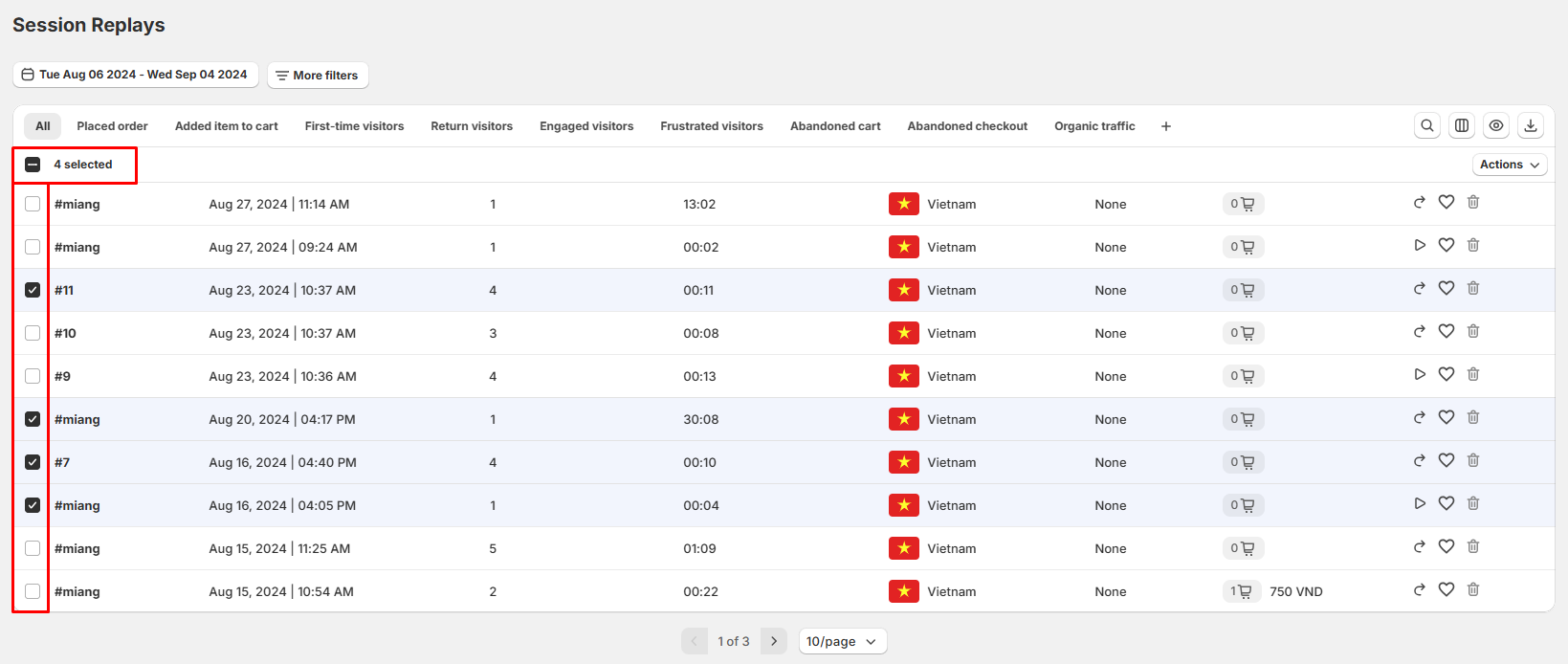Viewport: 1568px width, 664px height.
Task: Favorite the #10 session with its heart icon
Action: pyautogui.click(x=1447, y=332)
